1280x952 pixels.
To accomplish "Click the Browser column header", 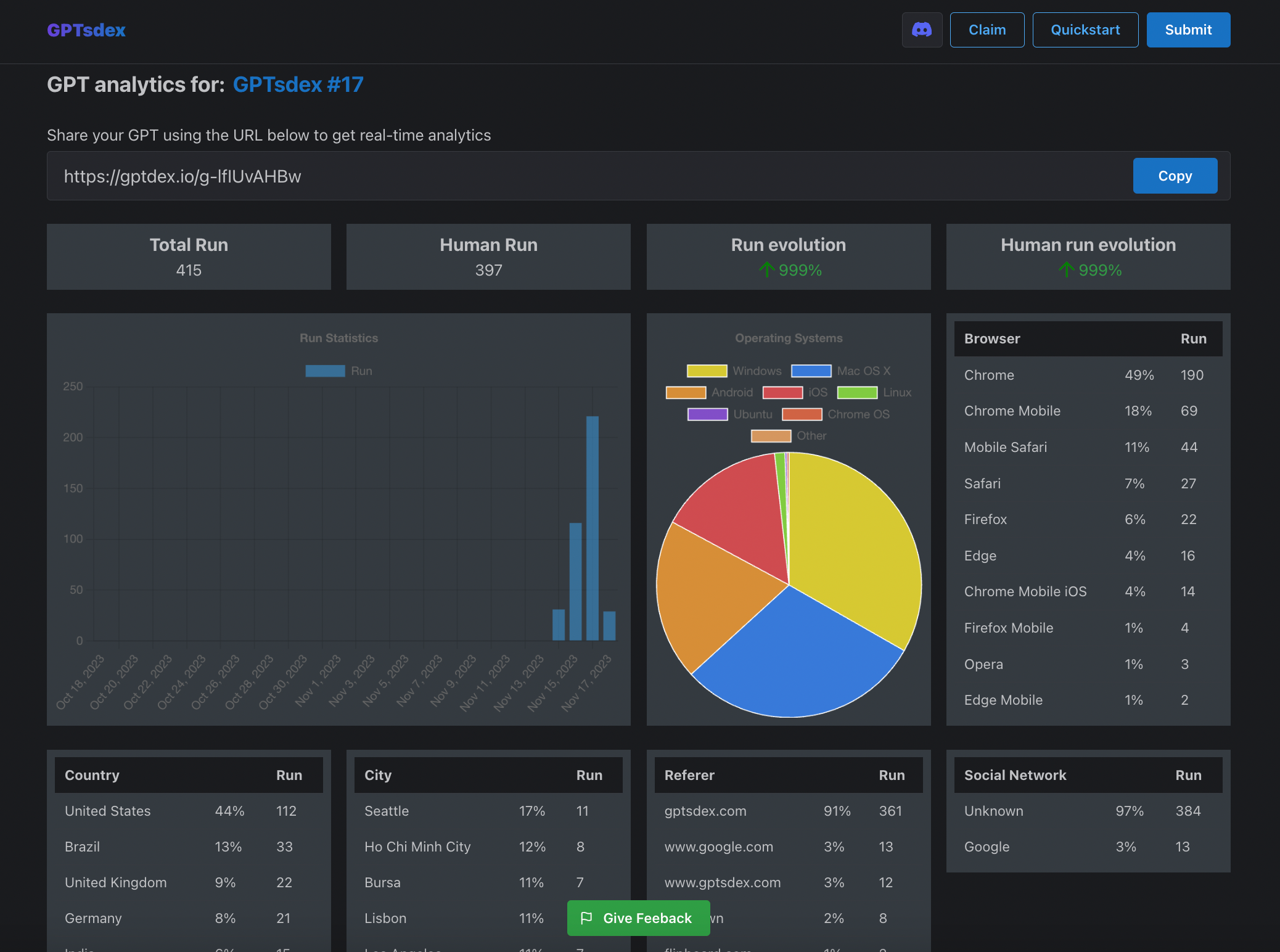I will [x=992, y=339].
